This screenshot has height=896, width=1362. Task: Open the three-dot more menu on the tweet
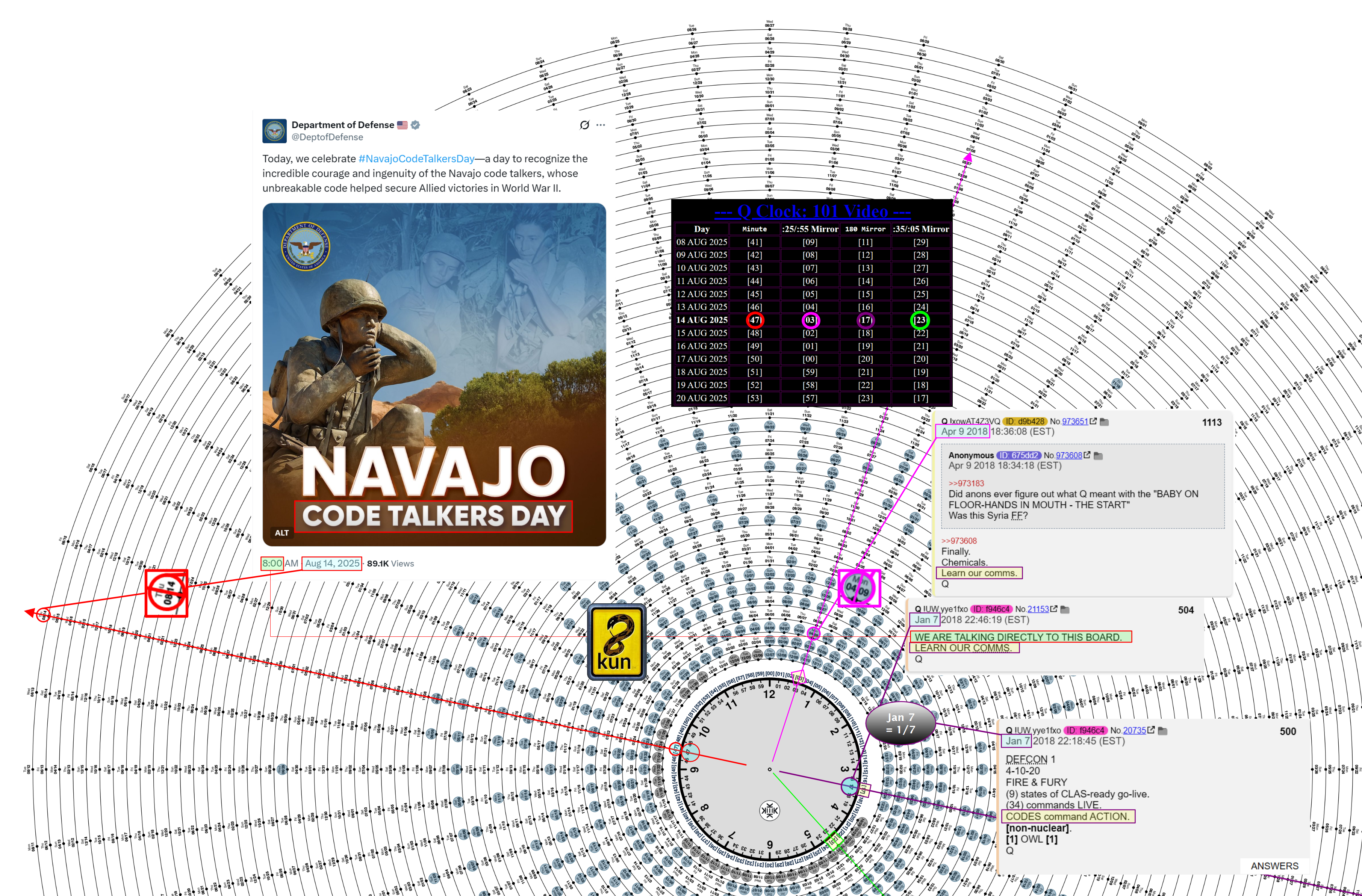600,125
